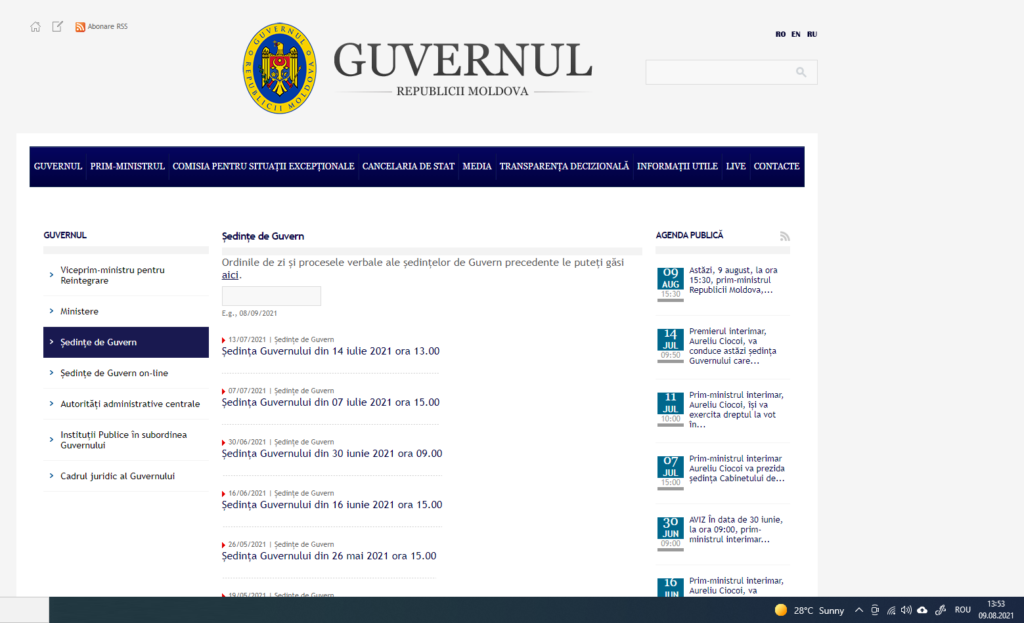
Task: Show hidden system tray icons
Action: coord(857,610)
